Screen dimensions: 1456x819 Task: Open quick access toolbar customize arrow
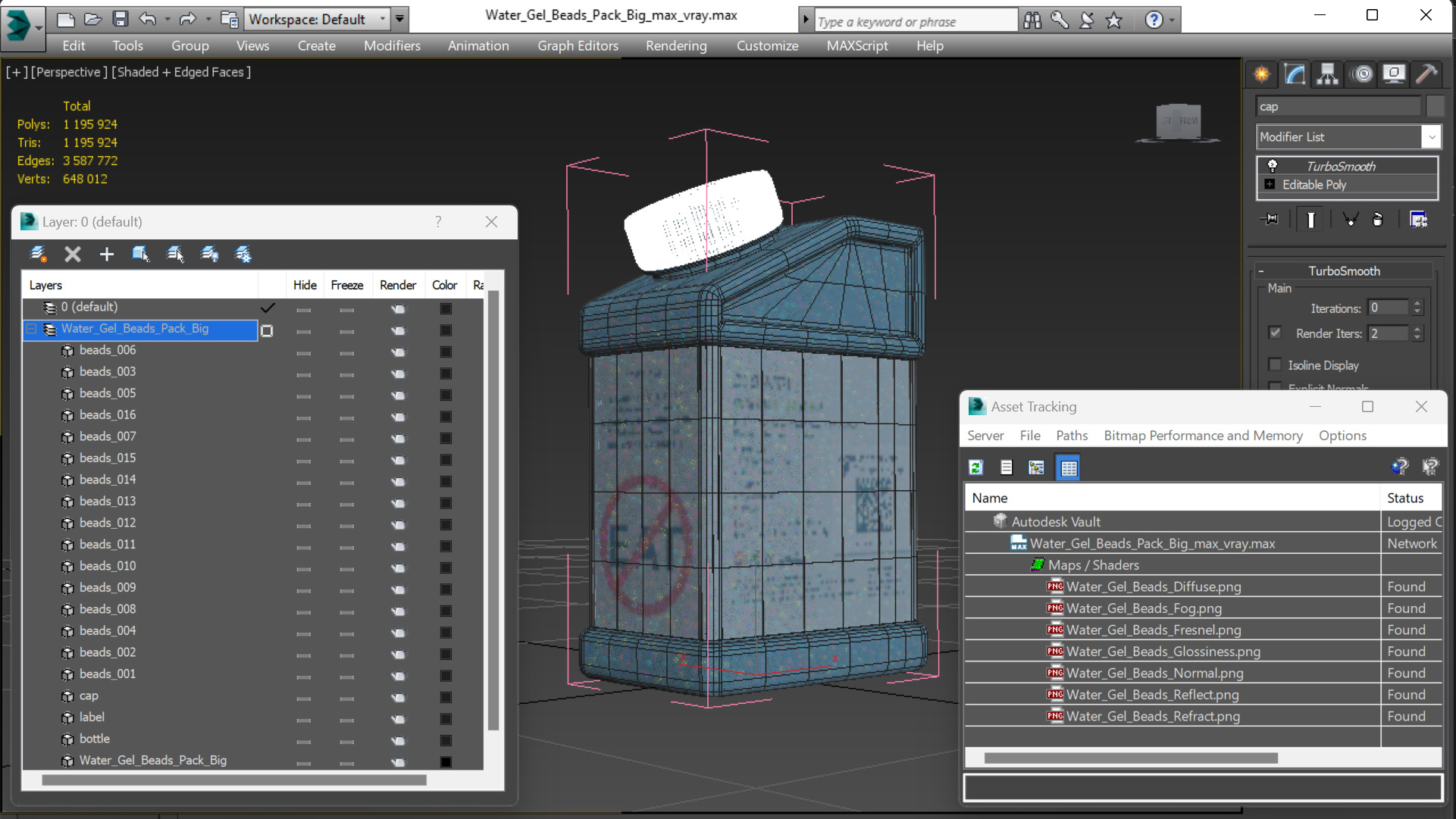point(400,19)
